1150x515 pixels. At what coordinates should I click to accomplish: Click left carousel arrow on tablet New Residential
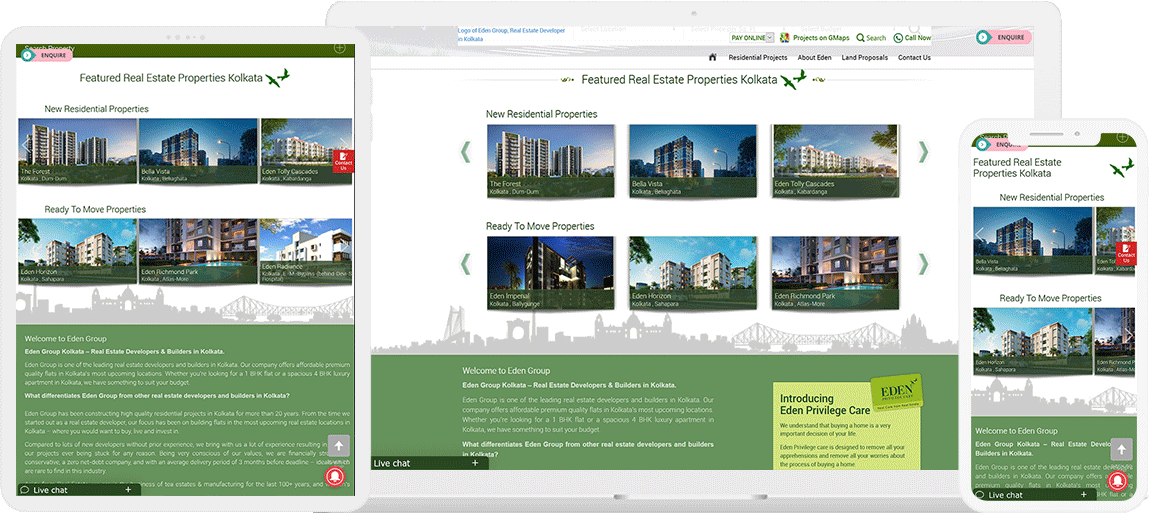pos(26,145)
